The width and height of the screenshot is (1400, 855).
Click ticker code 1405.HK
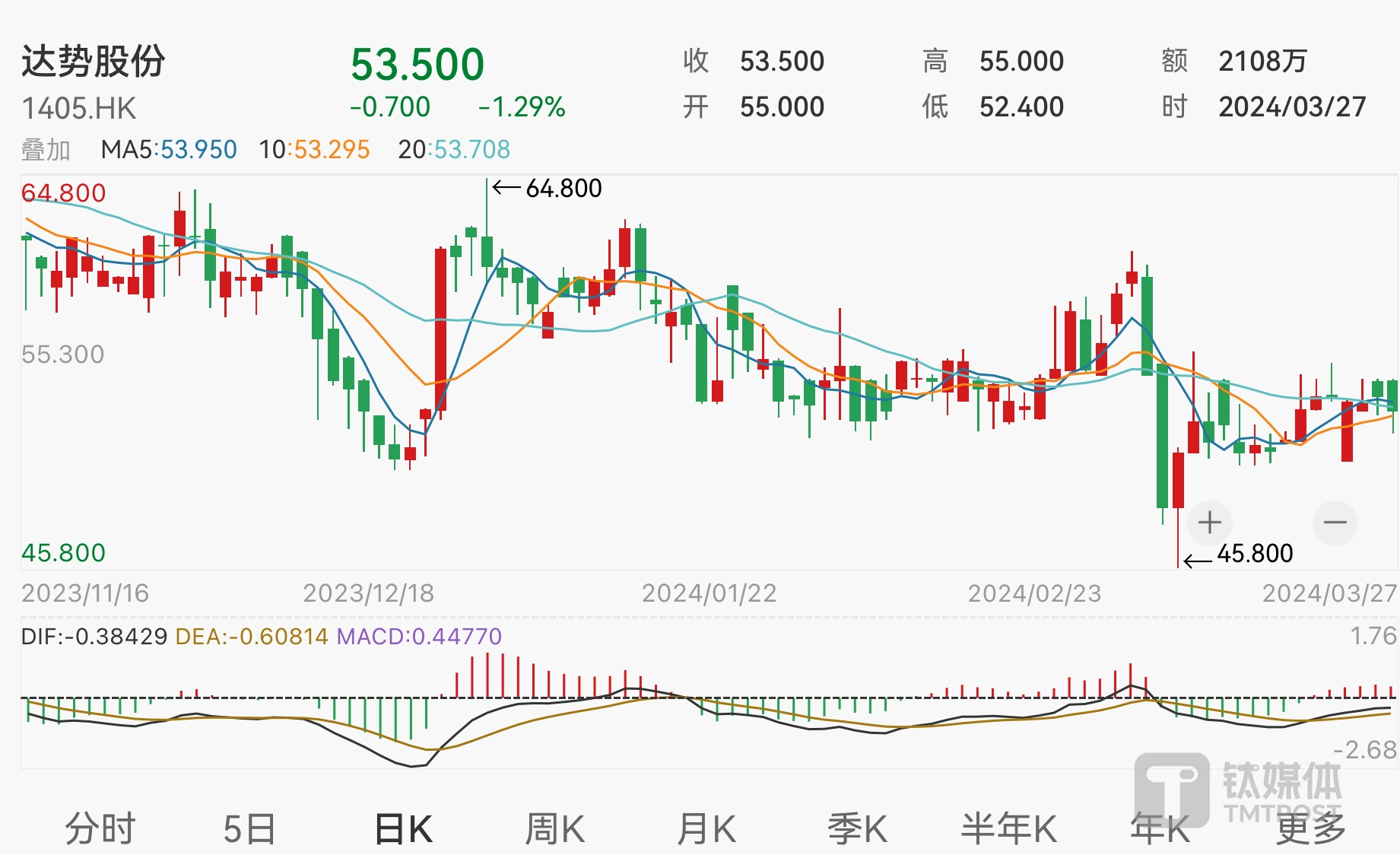tap(79, 109)
